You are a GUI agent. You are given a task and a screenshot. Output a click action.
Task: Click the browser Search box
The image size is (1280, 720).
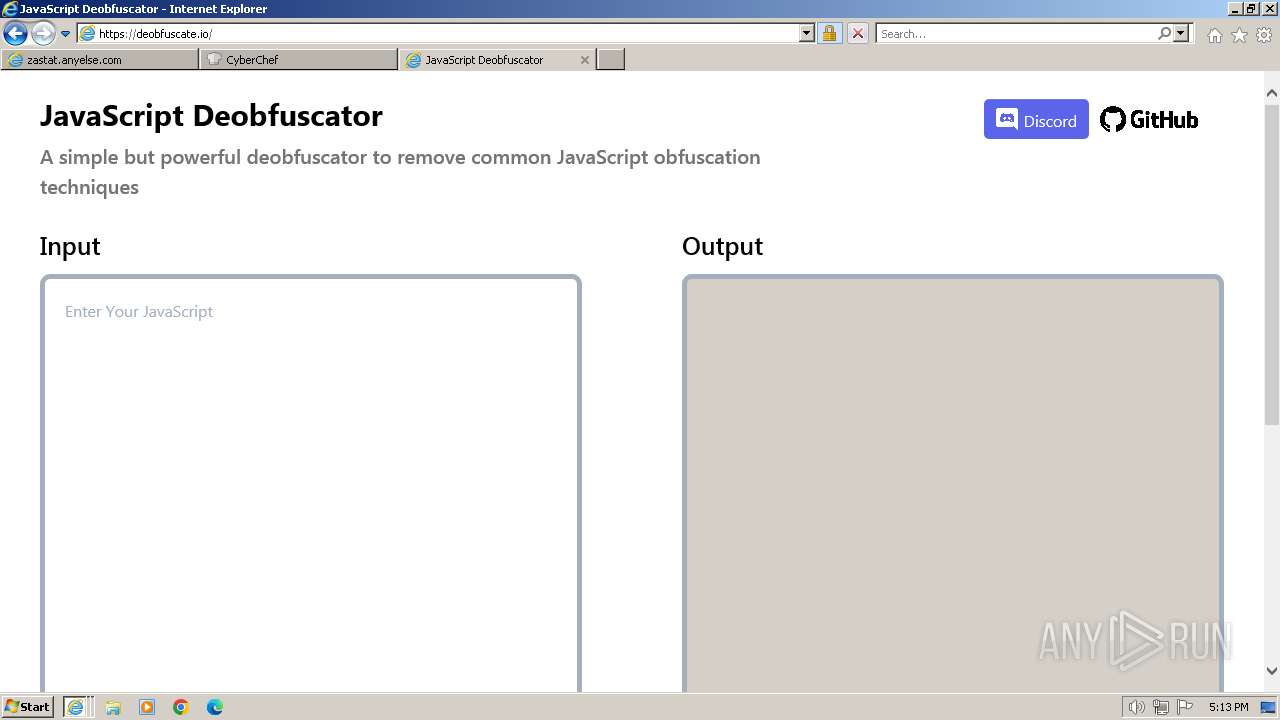click(x=1015, y=34)
